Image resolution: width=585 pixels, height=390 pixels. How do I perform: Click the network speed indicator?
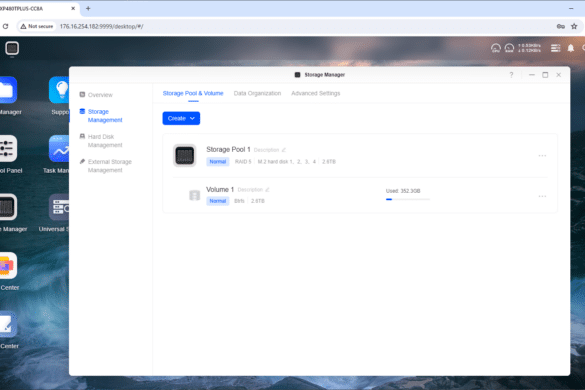(x=529, y=48)
